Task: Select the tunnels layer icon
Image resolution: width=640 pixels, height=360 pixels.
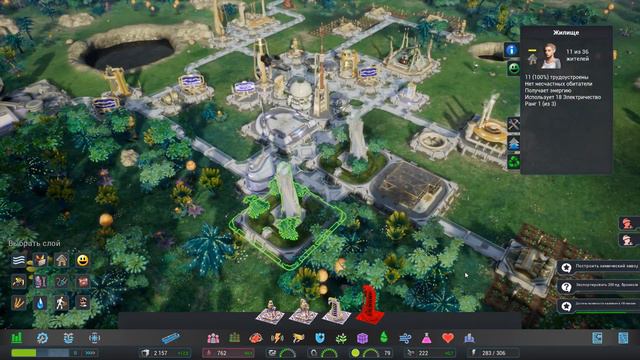Action: (x=61, y=282)
